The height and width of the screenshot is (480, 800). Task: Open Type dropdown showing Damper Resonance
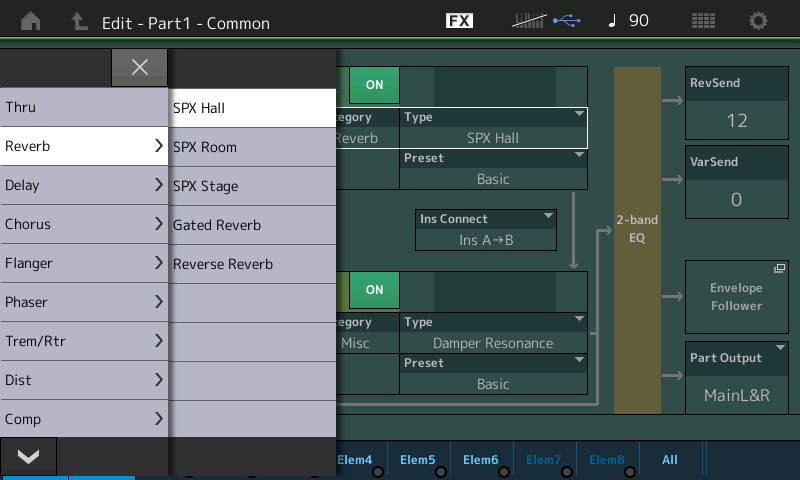coord(493,333)
